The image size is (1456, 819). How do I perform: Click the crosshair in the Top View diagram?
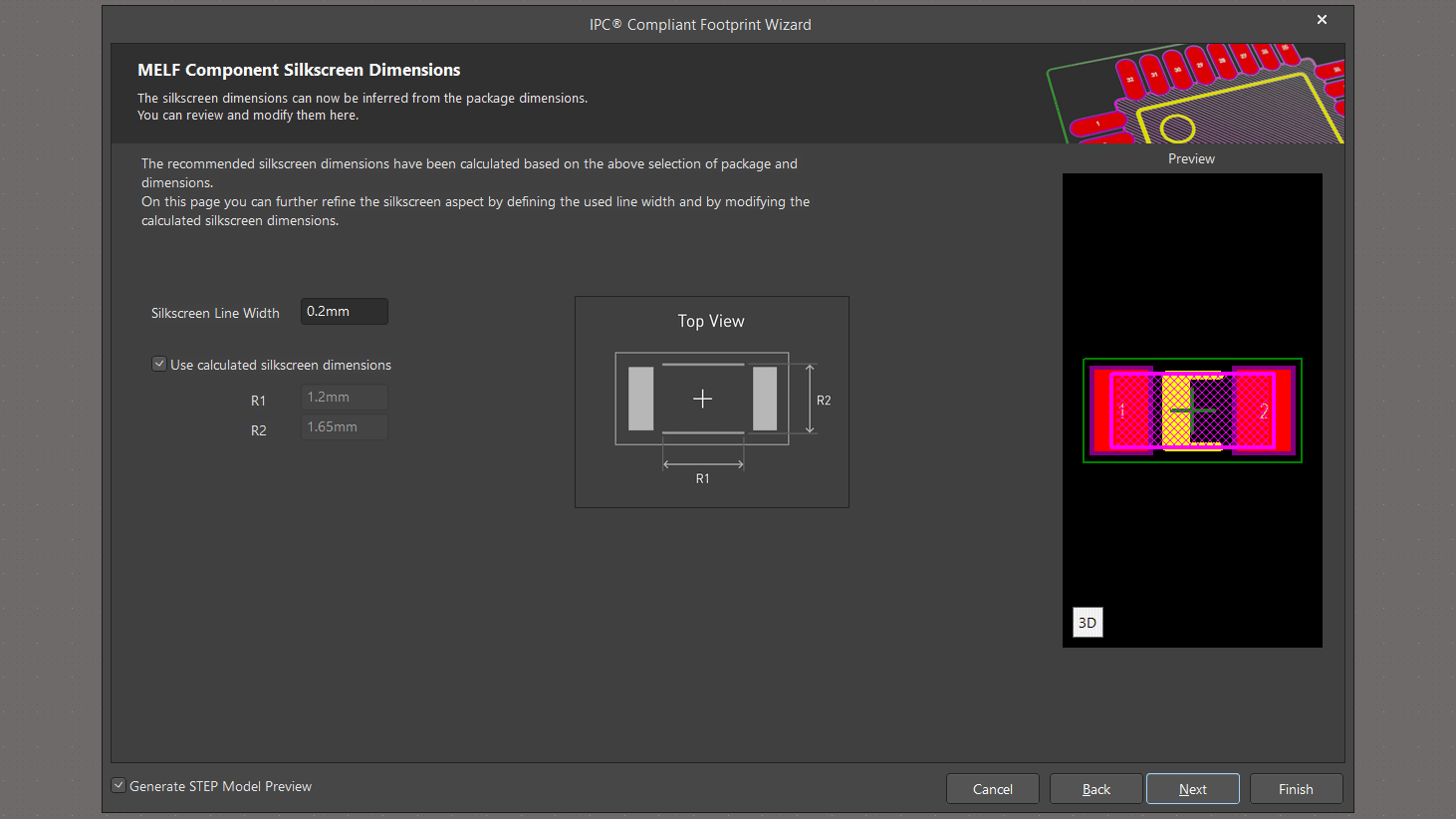[x=702, y=399]
